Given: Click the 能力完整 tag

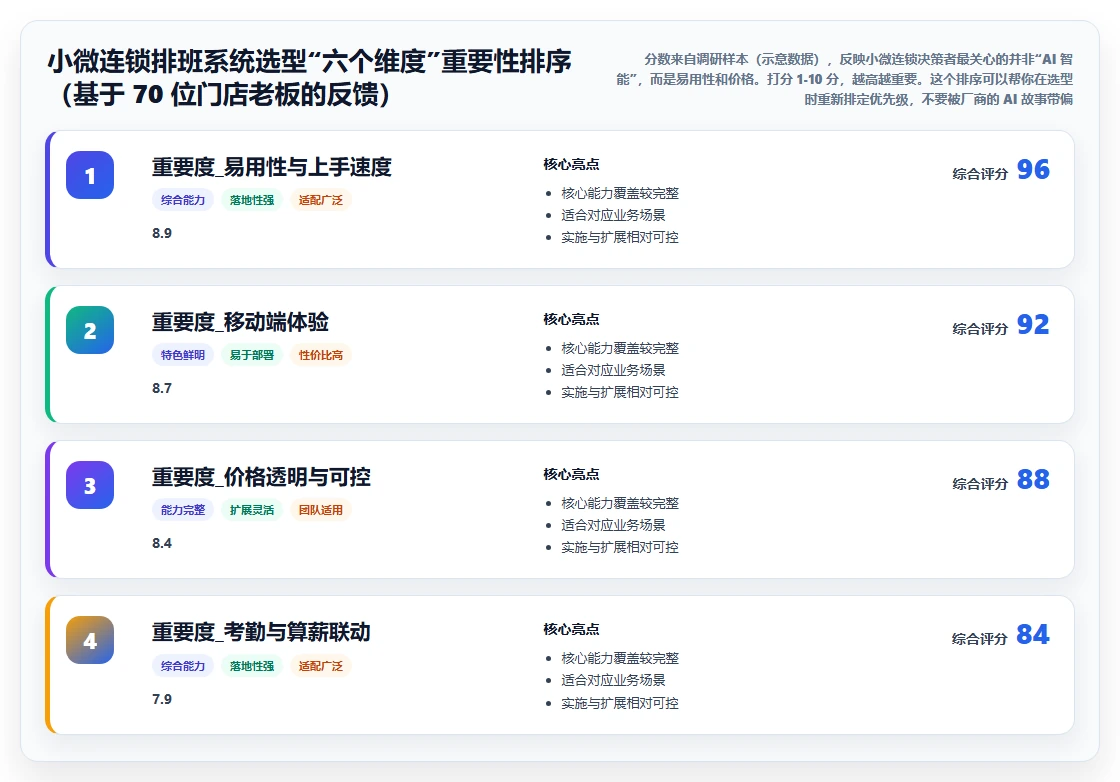Looking at the screenshot, I should (x=183, y=510).
